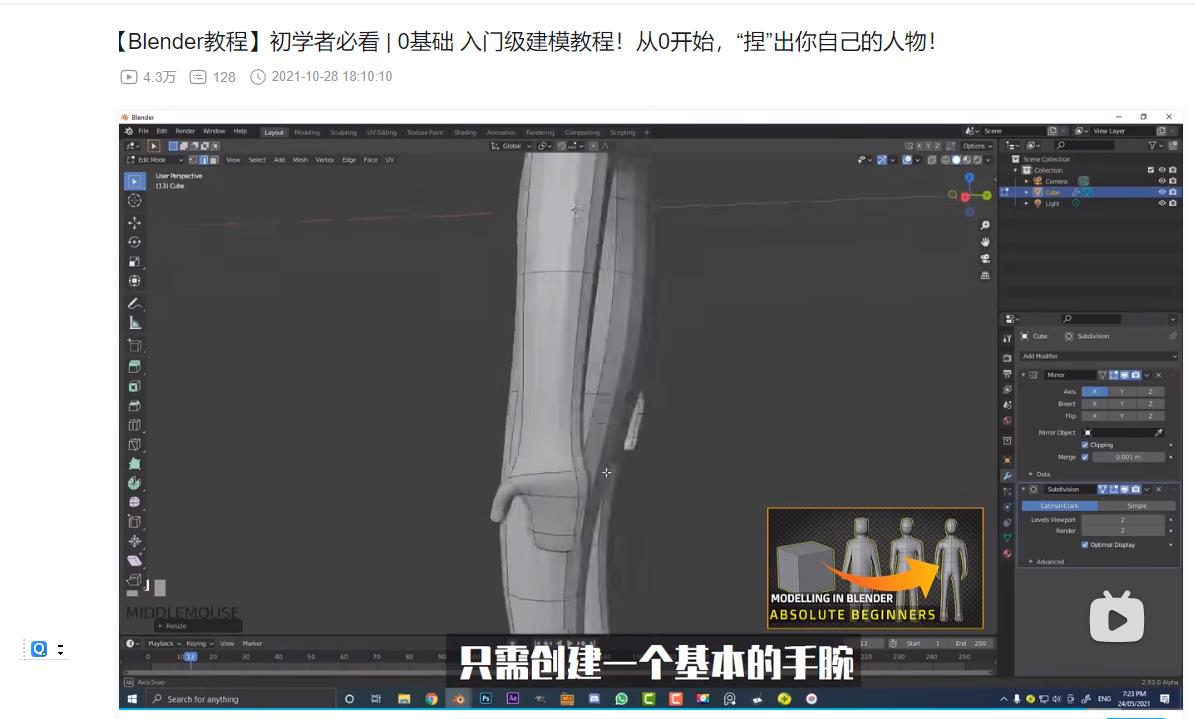Select the Select Box tool in Blender's toolbar

[x=134, y=181]
